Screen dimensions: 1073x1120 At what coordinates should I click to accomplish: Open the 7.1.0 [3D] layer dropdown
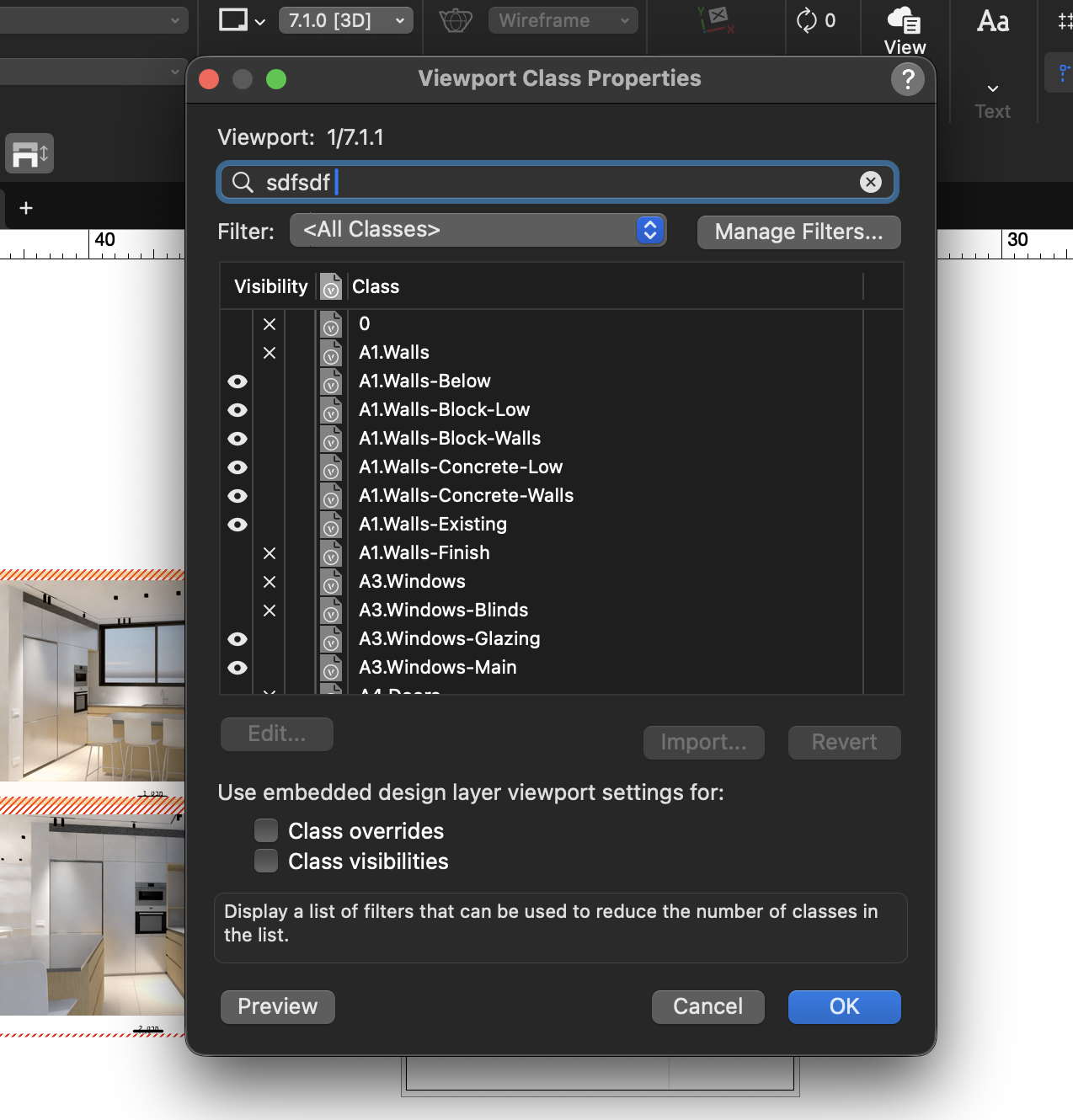point(345,20)
